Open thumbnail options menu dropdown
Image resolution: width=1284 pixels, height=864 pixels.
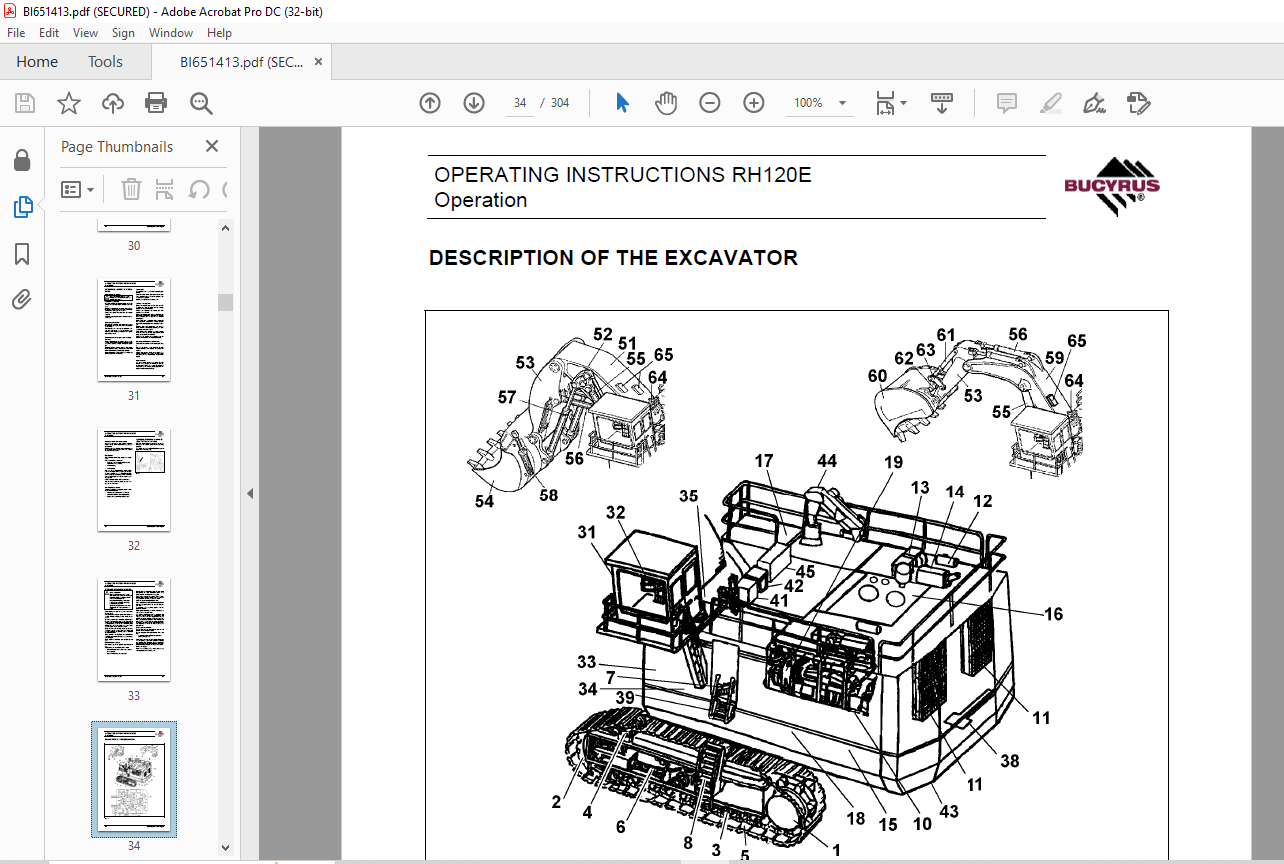pos(78,189)
